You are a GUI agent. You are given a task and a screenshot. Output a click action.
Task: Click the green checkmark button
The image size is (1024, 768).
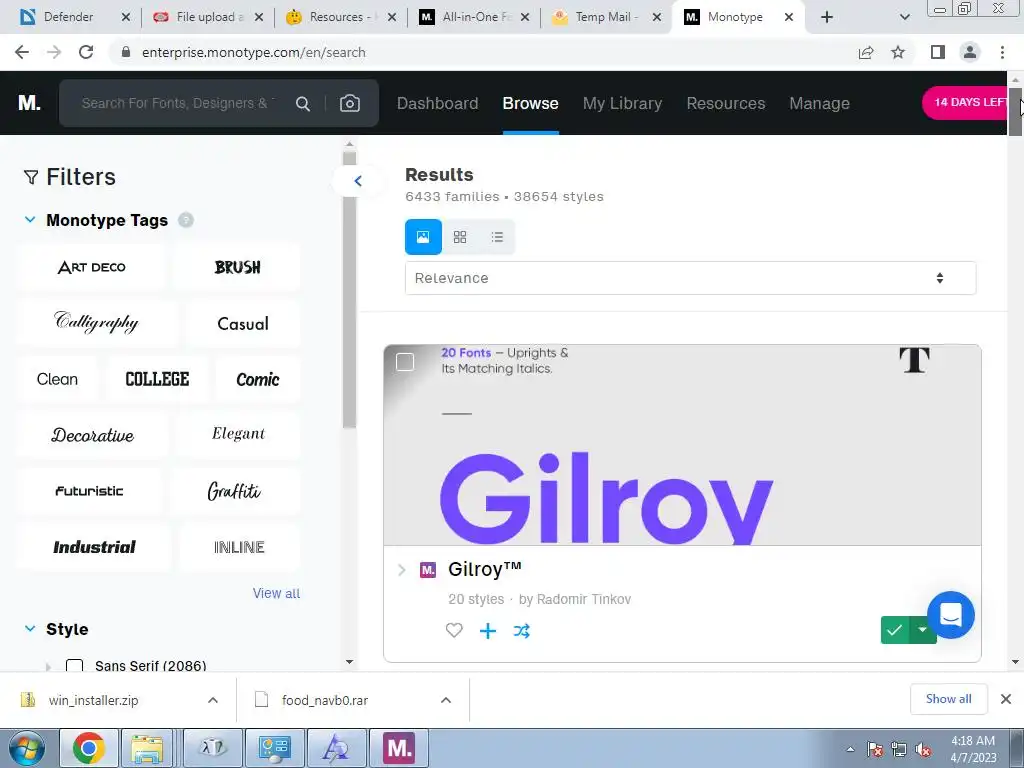coord(895,630)
